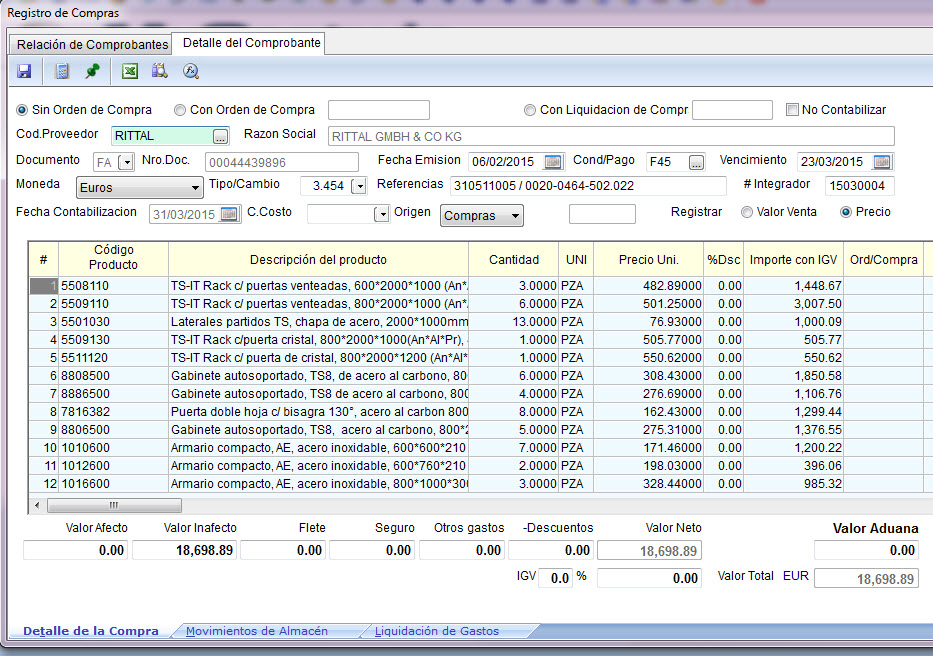Open the calculator toolbar icon
The image size is (933, 656).
62,71
